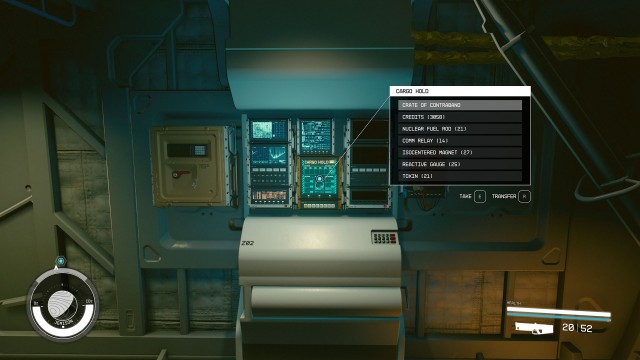Click the planet scanner compass gauge
640x360 pixels.
[x=62, y=304]
